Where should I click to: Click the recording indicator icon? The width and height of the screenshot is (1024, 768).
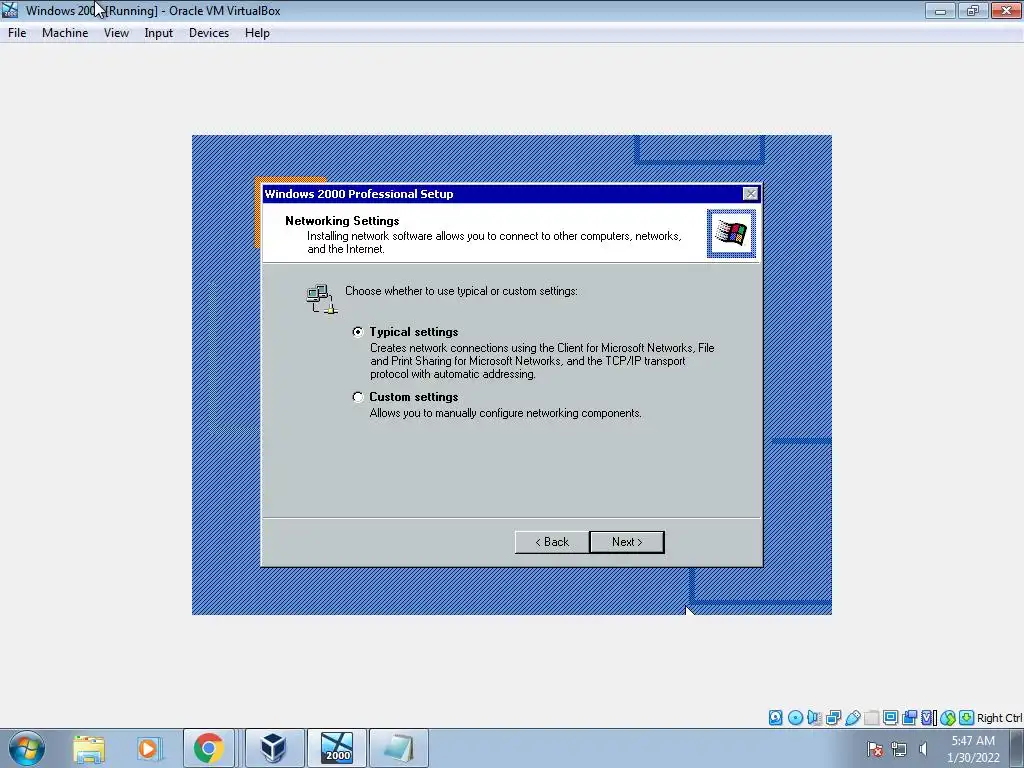(909, 718)
